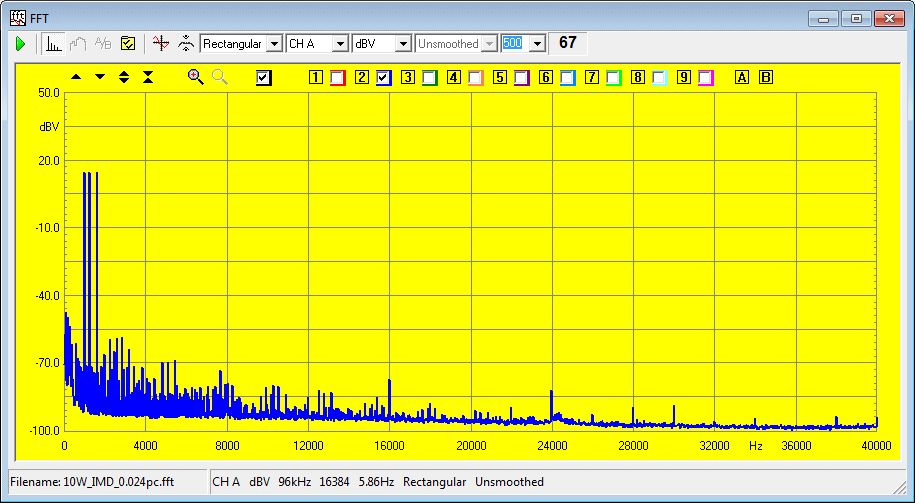
Task: Enable the orange trace 4 checkbox
Action: click(476, 78)
